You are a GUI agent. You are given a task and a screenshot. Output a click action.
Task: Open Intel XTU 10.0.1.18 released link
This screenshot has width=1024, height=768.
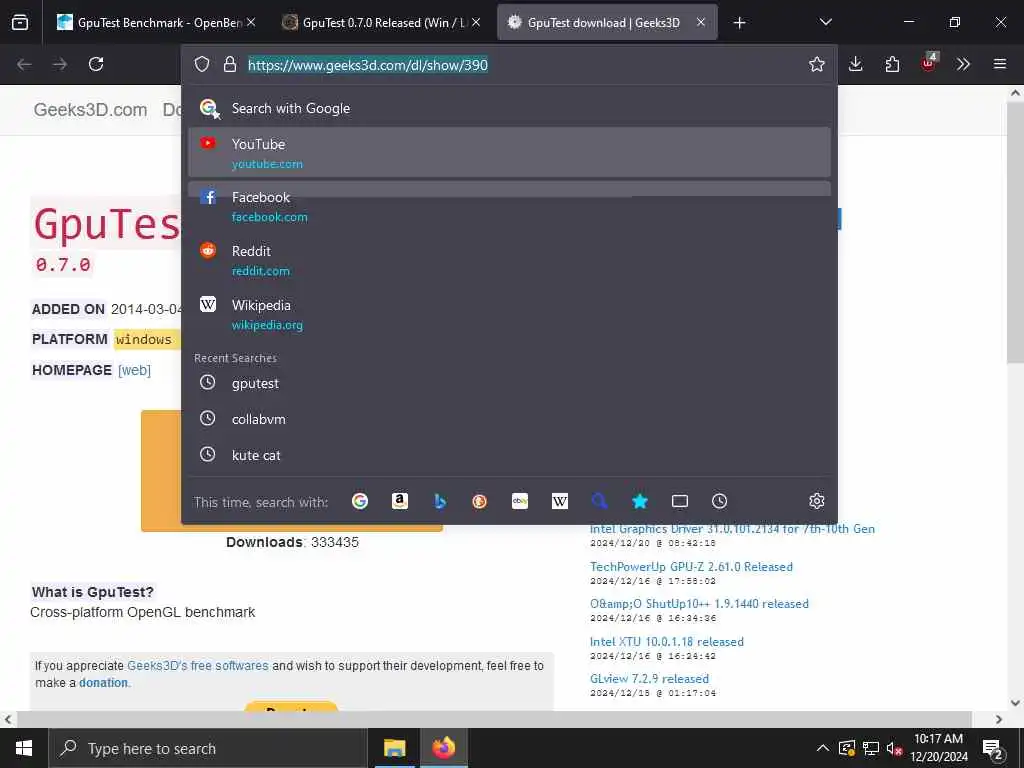pyautogui.click(x=666, y=642)
